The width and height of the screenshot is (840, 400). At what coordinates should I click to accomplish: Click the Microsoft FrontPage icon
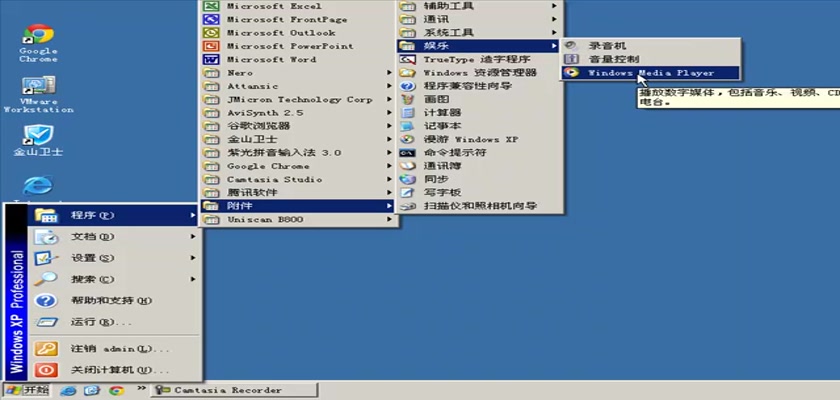pyautogui.click(x=212, y=19)
